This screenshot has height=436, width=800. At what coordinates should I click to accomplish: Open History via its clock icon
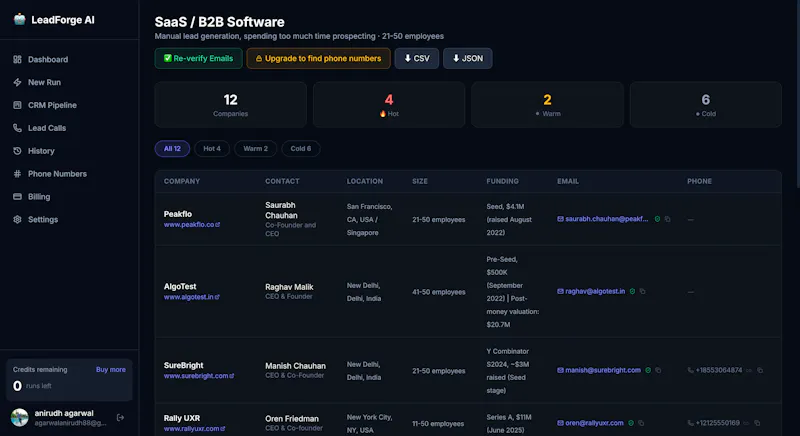pos(17,151)
